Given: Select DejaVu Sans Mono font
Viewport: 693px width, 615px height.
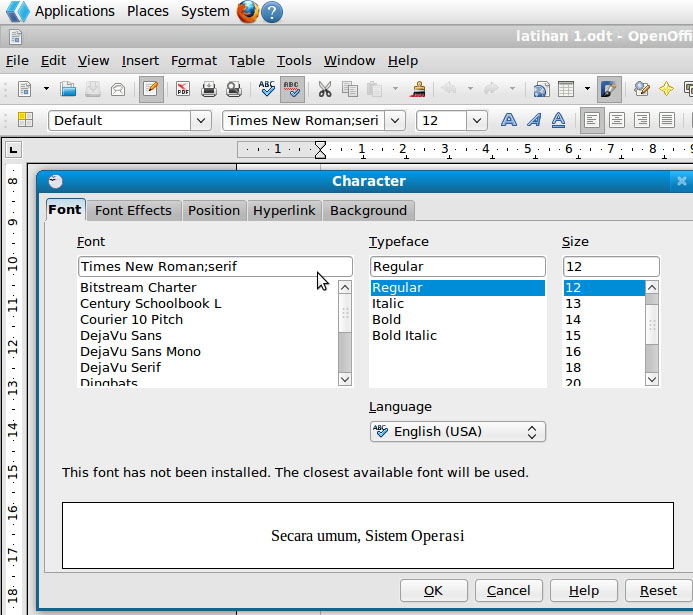Looking at the screenshot, I should coord(208,352).
